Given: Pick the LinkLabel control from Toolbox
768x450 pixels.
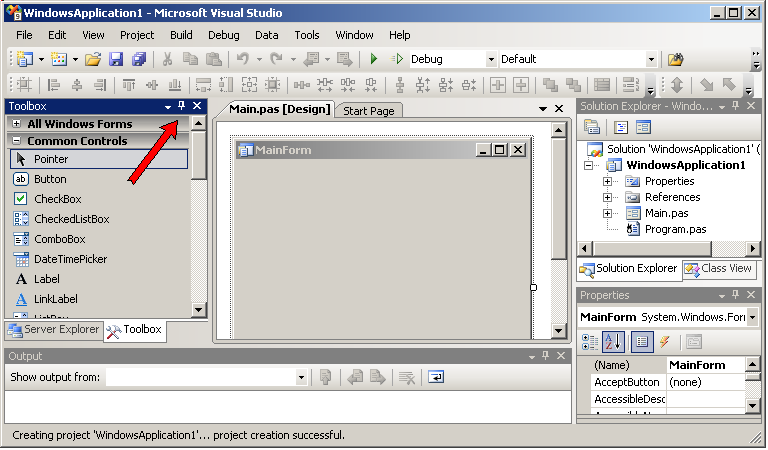Looking at the screenshot, I should [x=55, y=299].
